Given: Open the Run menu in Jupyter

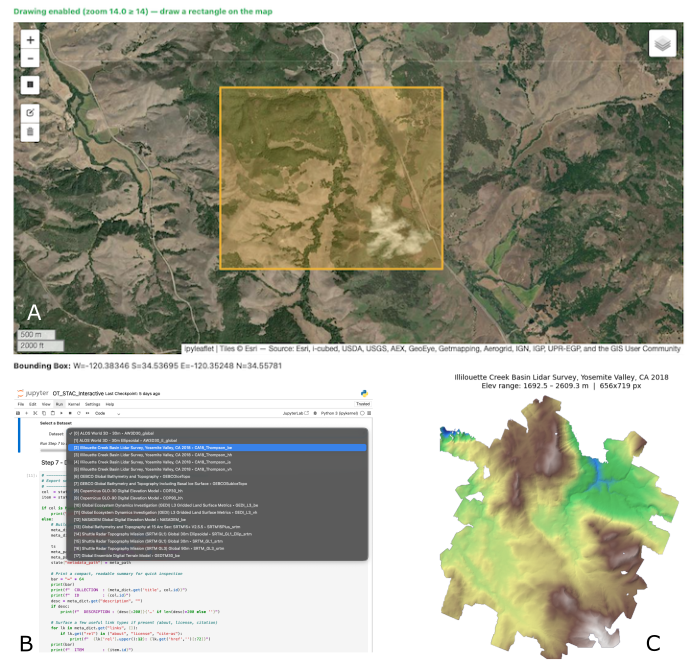Looking at the screenshot, I should 59,404.
